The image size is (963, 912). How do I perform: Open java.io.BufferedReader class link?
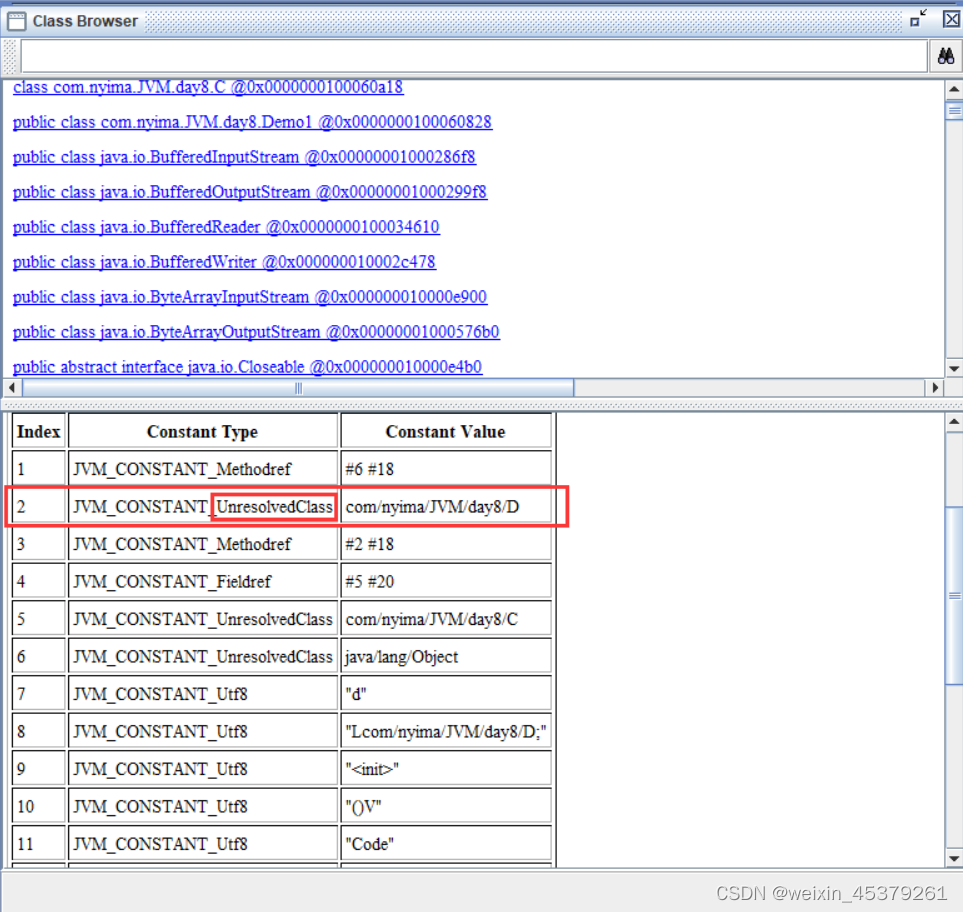[x=226, y=227]
